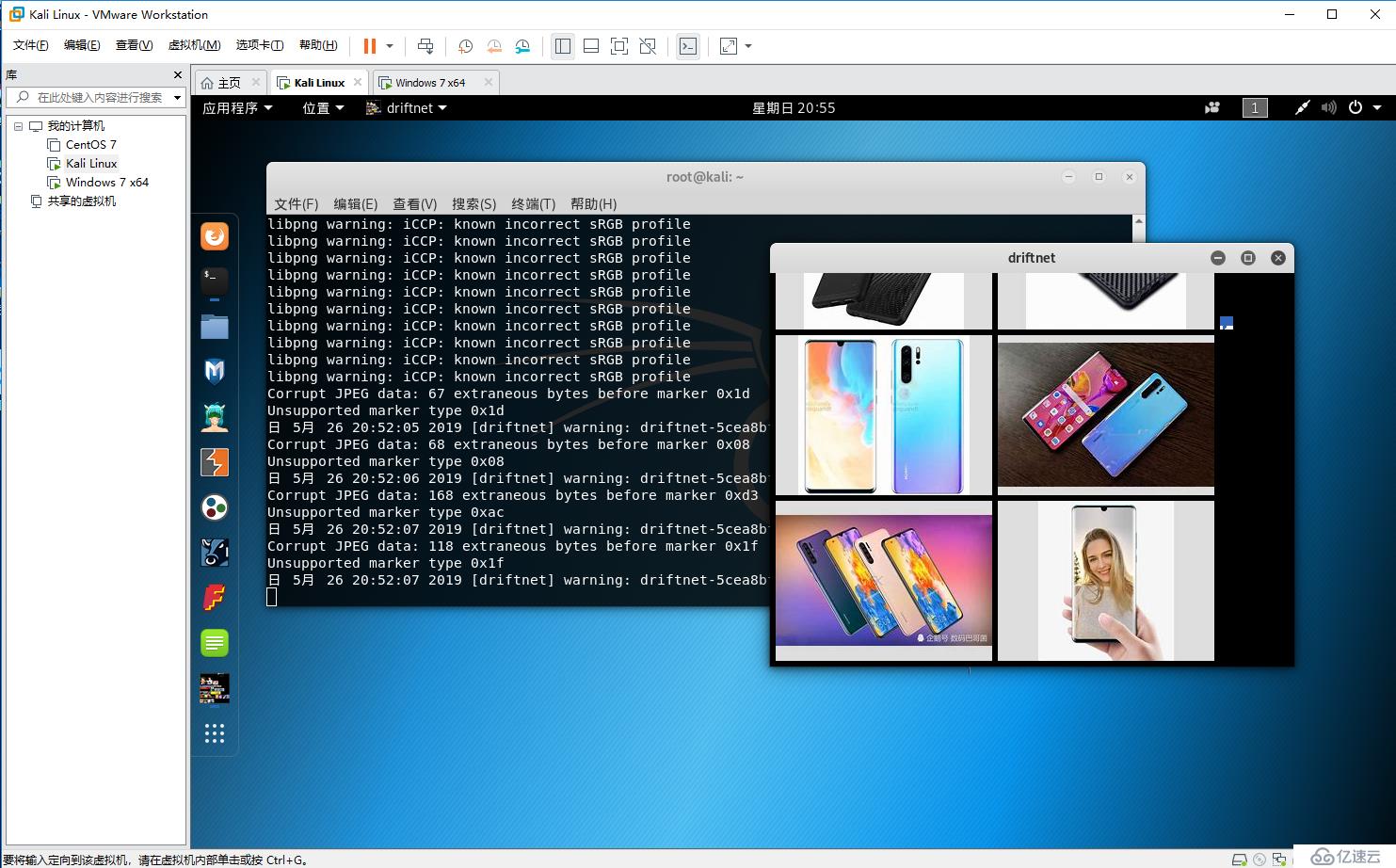Open terminal 搜索(S) menu
Screen dimensions: 1396x868
click(x=473, y=204)
